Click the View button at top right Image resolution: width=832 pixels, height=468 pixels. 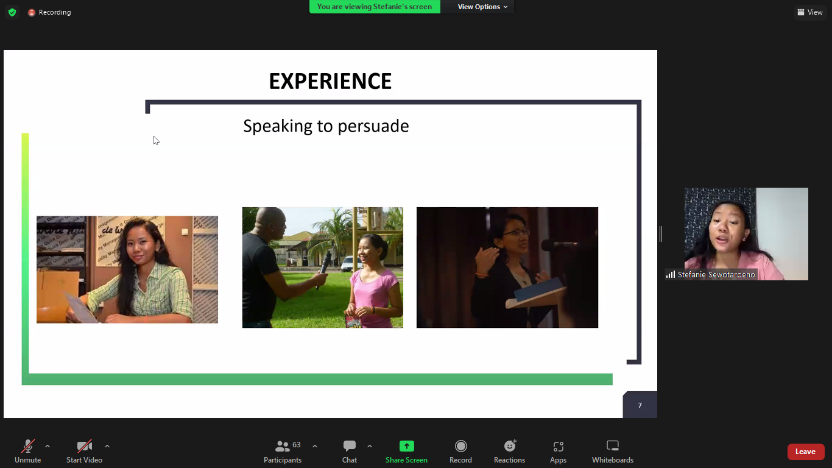(809, 12)
